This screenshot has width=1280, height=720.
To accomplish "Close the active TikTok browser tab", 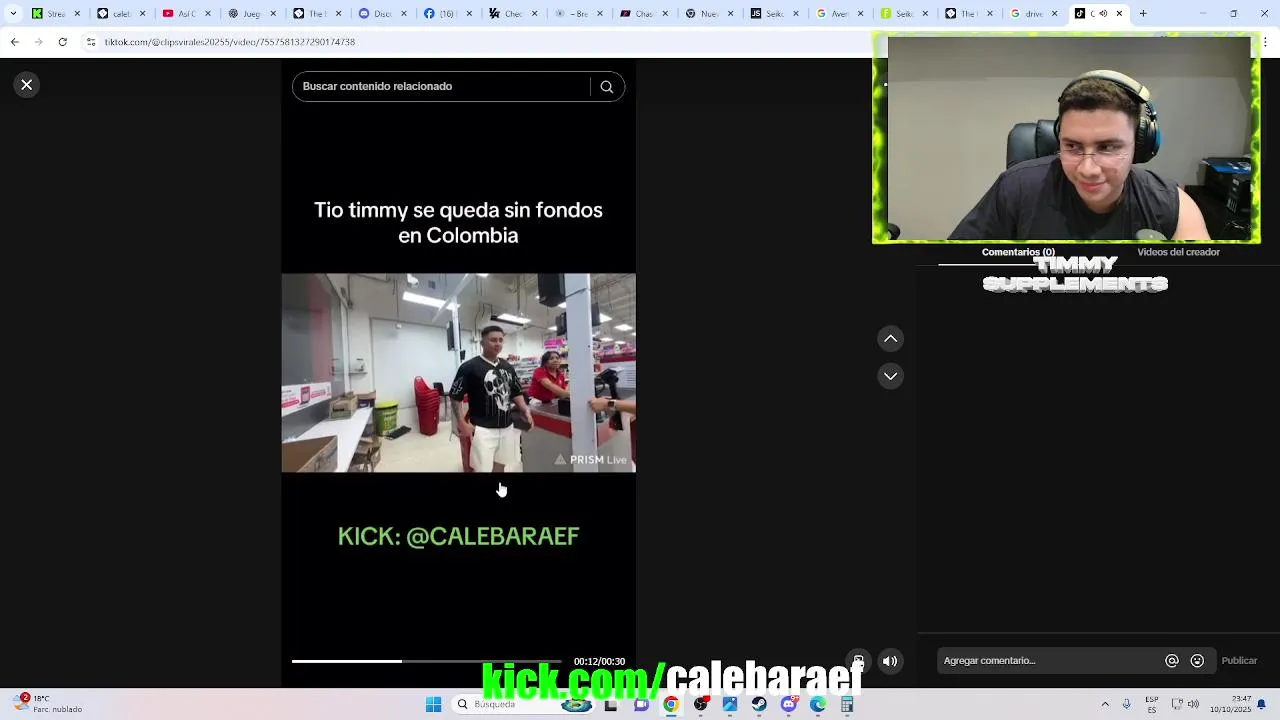I will (1119, 14).
